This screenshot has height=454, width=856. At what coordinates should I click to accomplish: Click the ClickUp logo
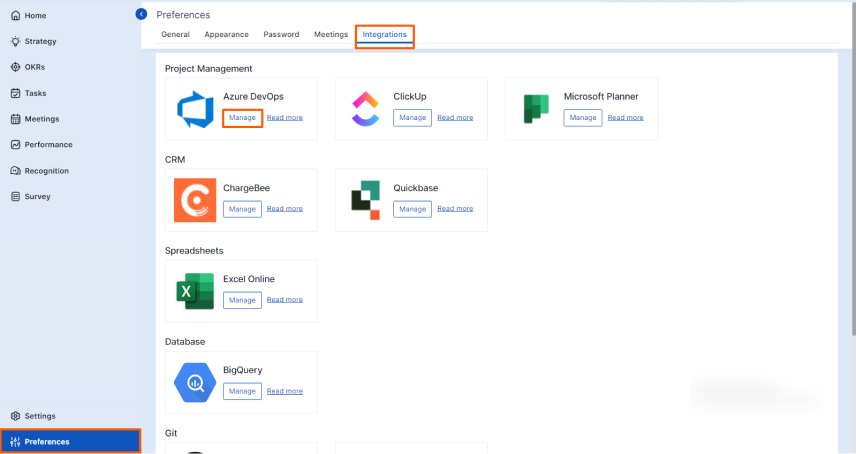click(x=365, y=109)
